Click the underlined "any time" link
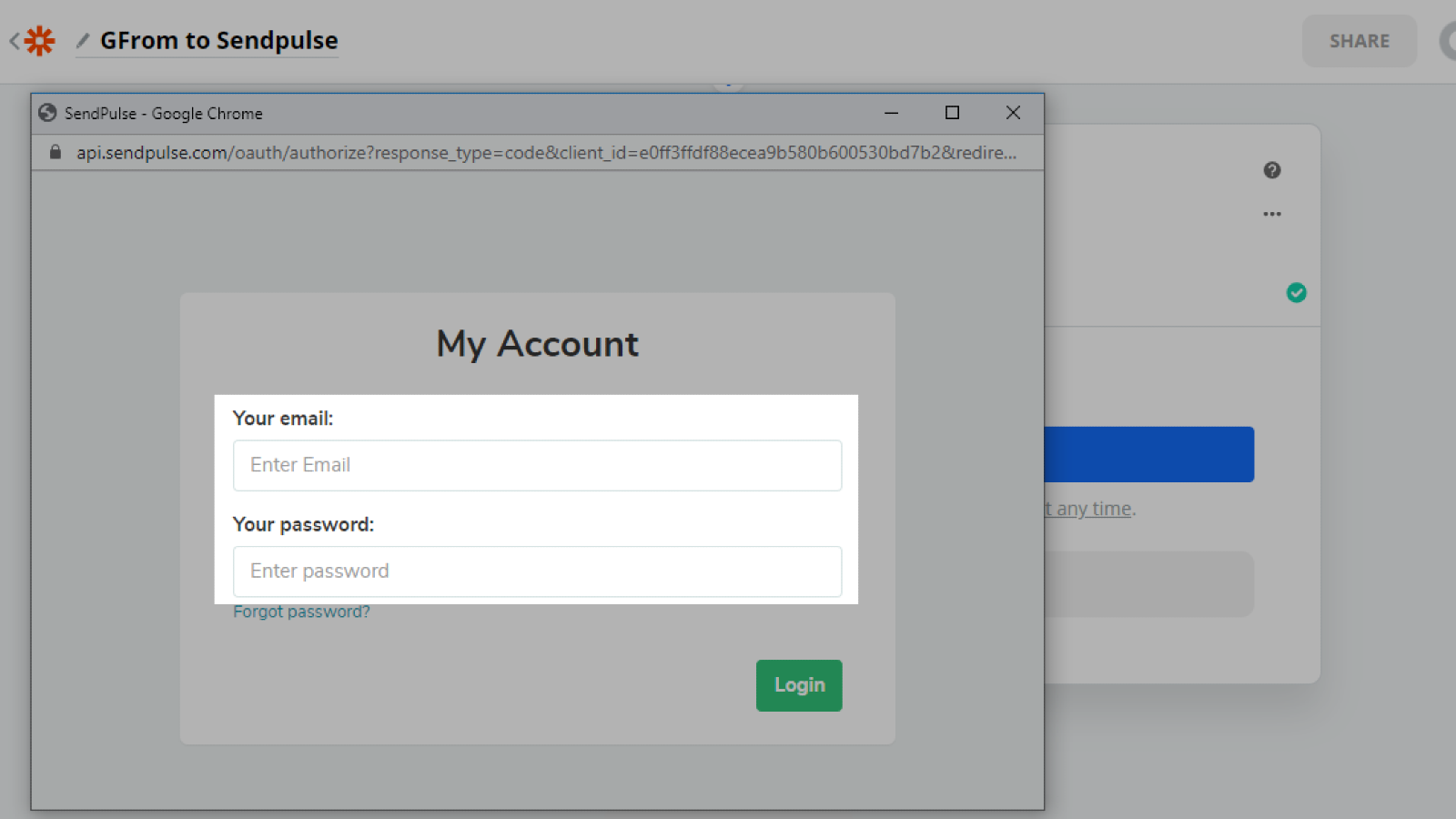This screenshot has width=1456, height=819. point(1092,509)
